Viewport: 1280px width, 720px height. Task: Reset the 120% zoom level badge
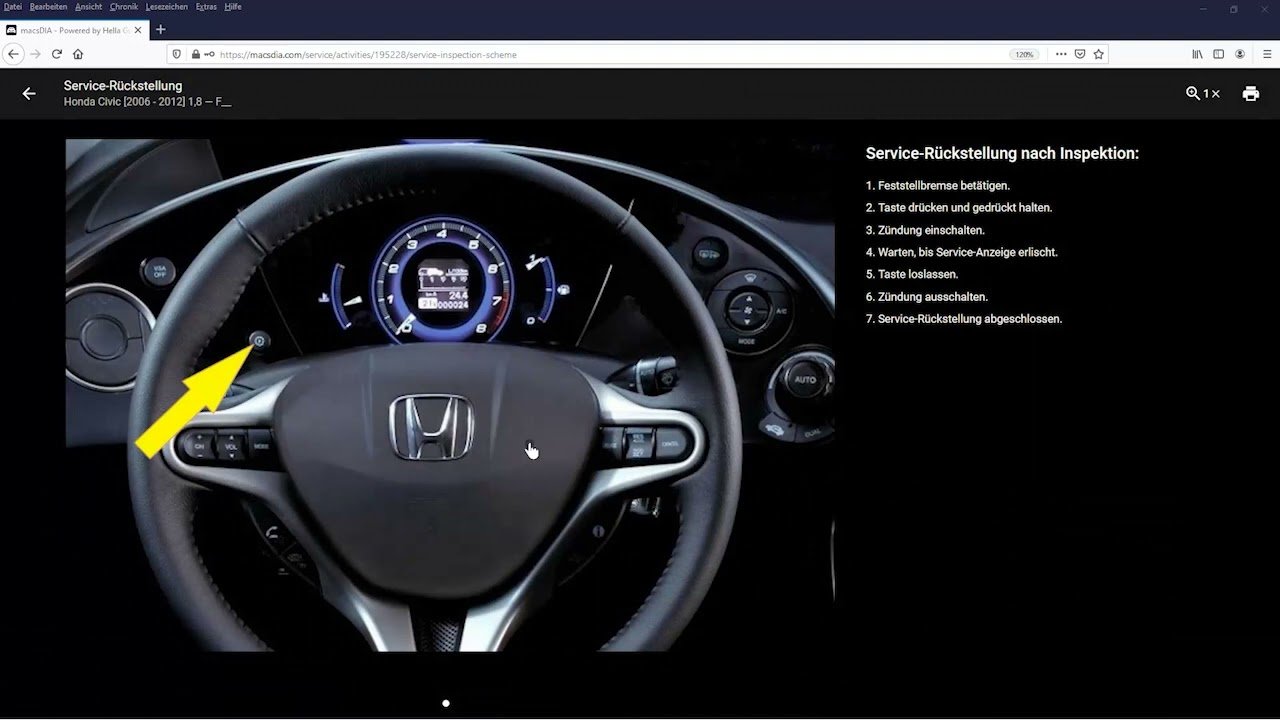tap(1024, 54)
